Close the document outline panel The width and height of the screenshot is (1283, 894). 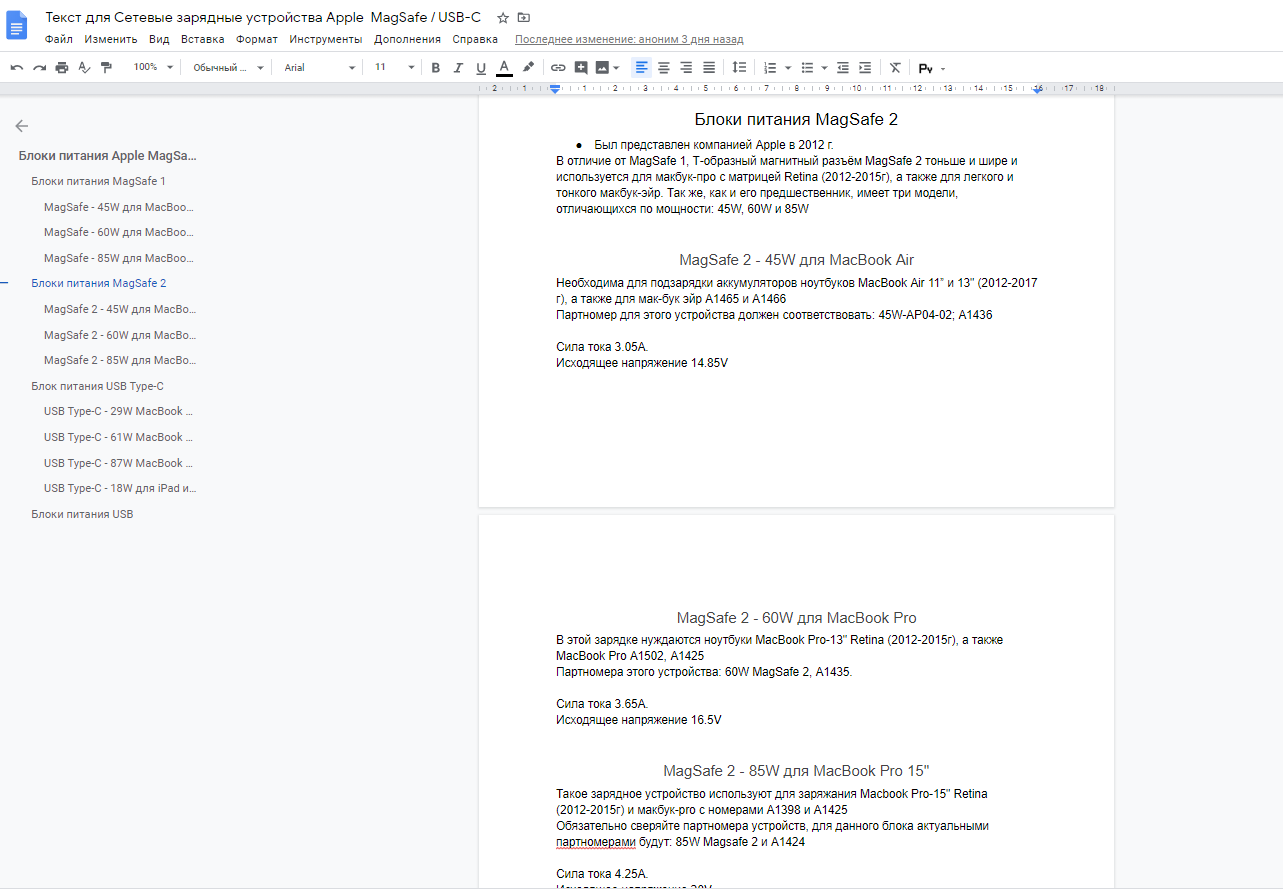(21, 126)
